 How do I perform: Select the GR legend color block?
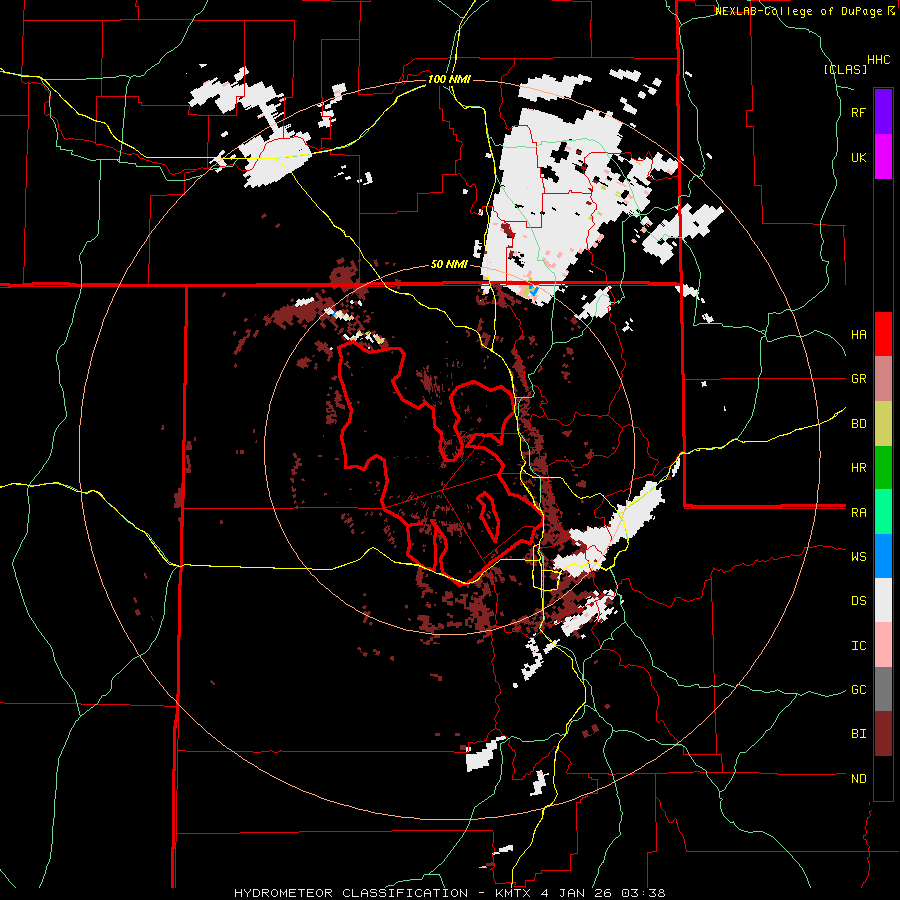pyautogui.click(x=883, y=379)
